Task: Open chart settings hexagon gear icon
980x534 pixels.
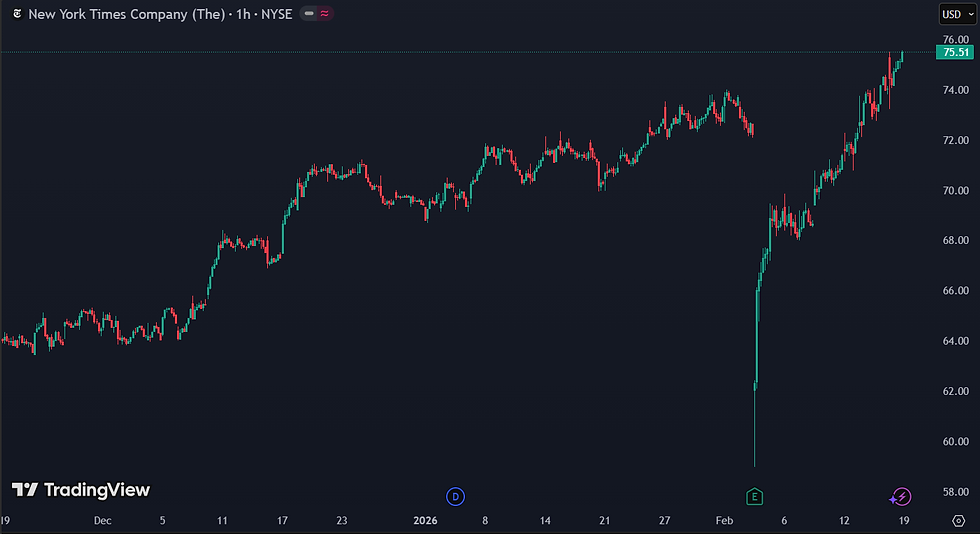Action: coord(959,520)
